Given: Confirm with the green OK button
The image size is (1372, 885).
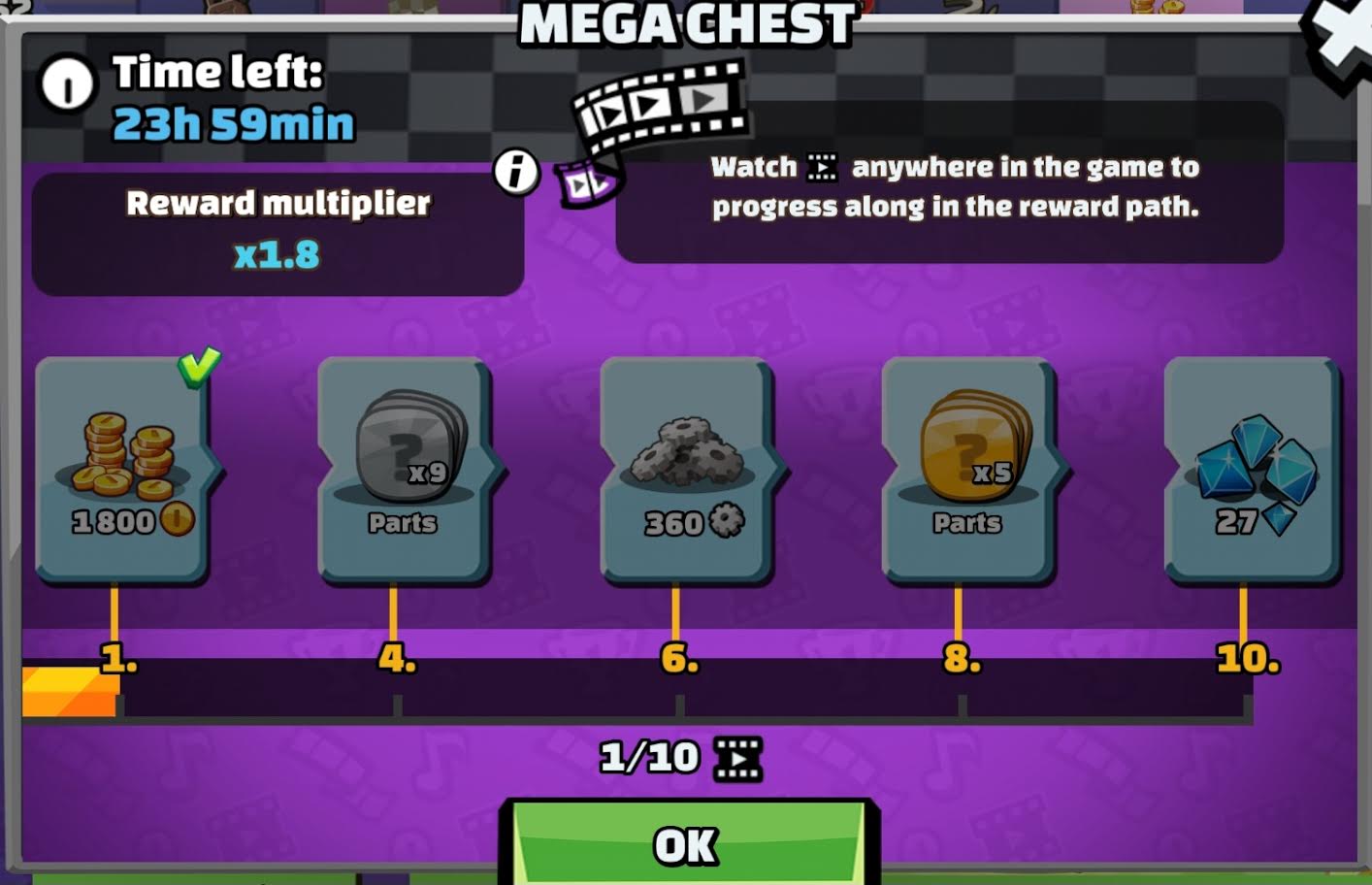Looking at the screenshot, I should [687, 840].
